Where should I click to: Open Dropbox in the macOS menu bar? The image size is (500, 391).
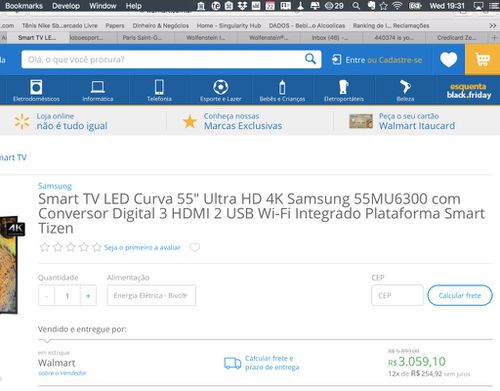[242, 6]
